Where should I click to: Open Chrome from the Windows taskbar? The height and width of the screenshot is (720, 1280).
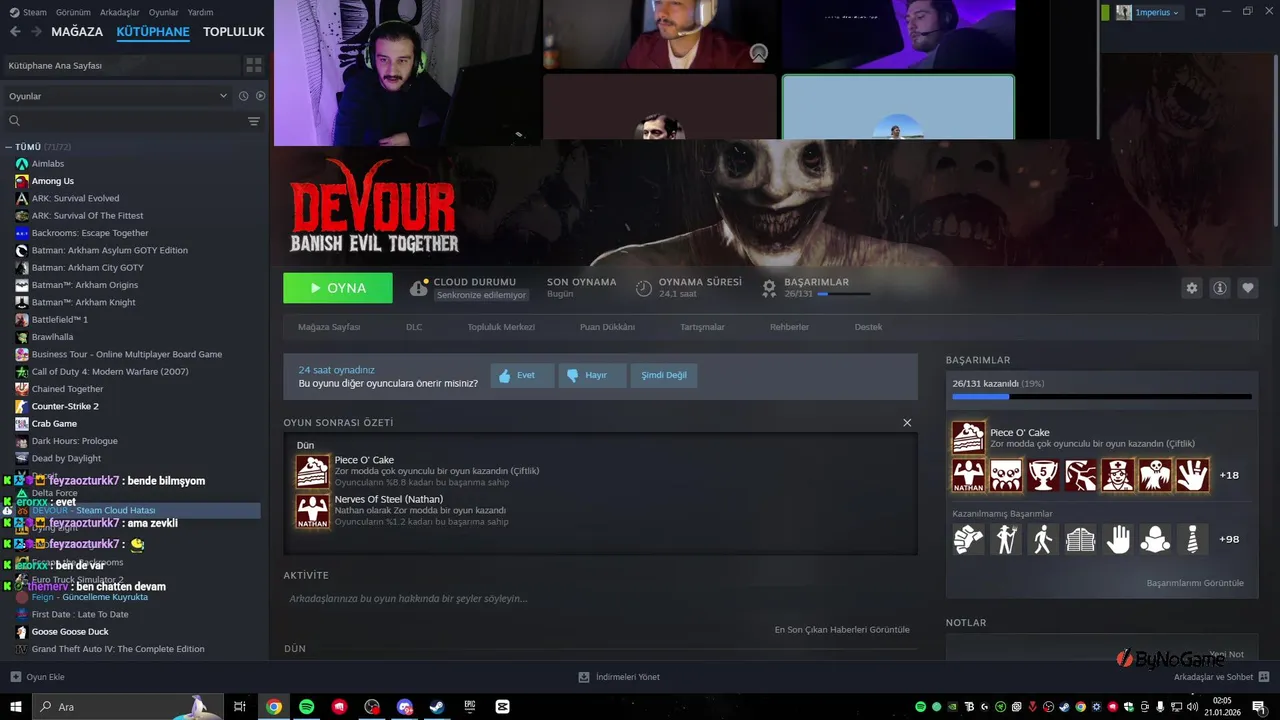coord(273,706)
